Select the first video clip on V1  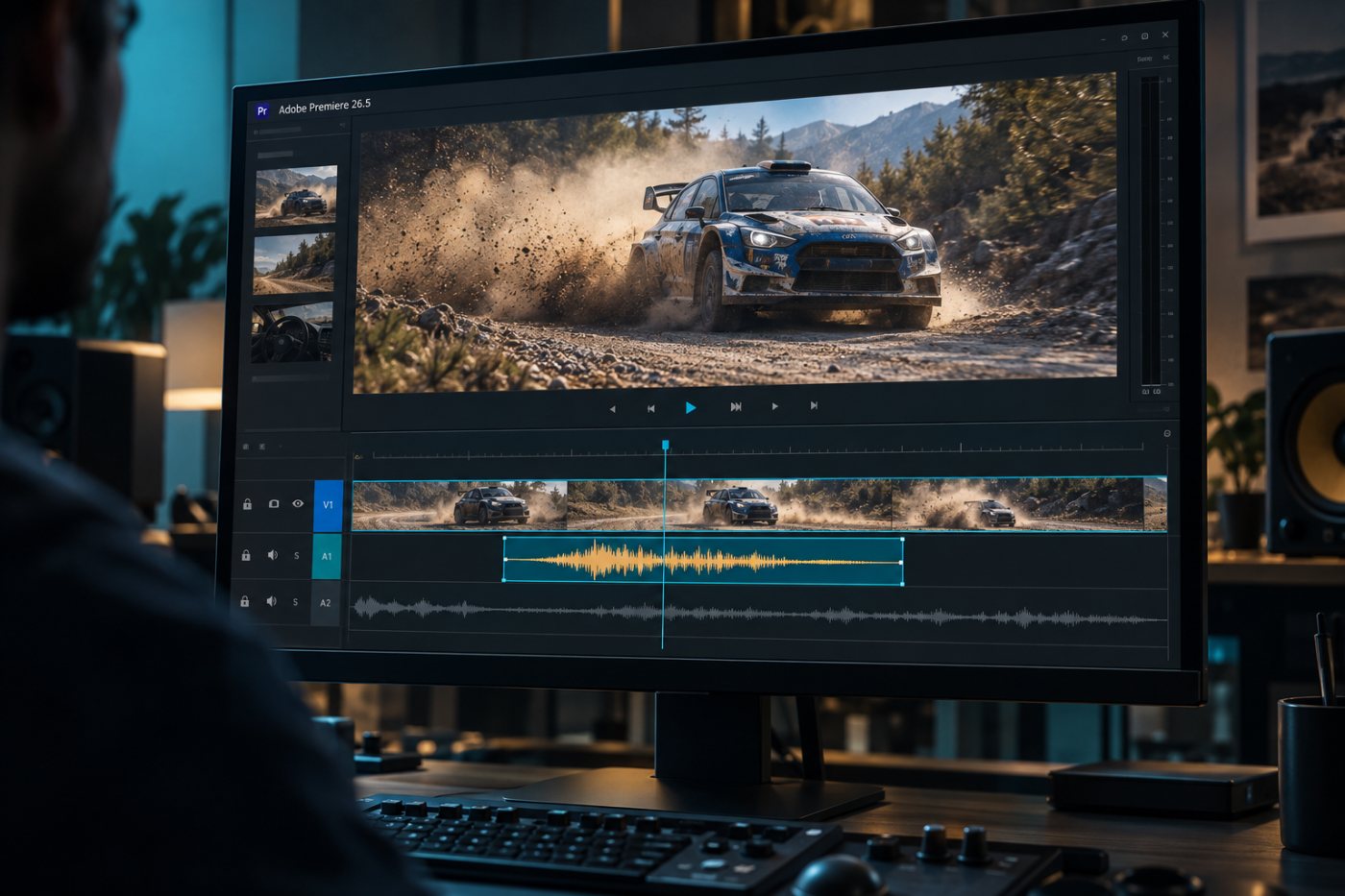click(x=459, y=505)
